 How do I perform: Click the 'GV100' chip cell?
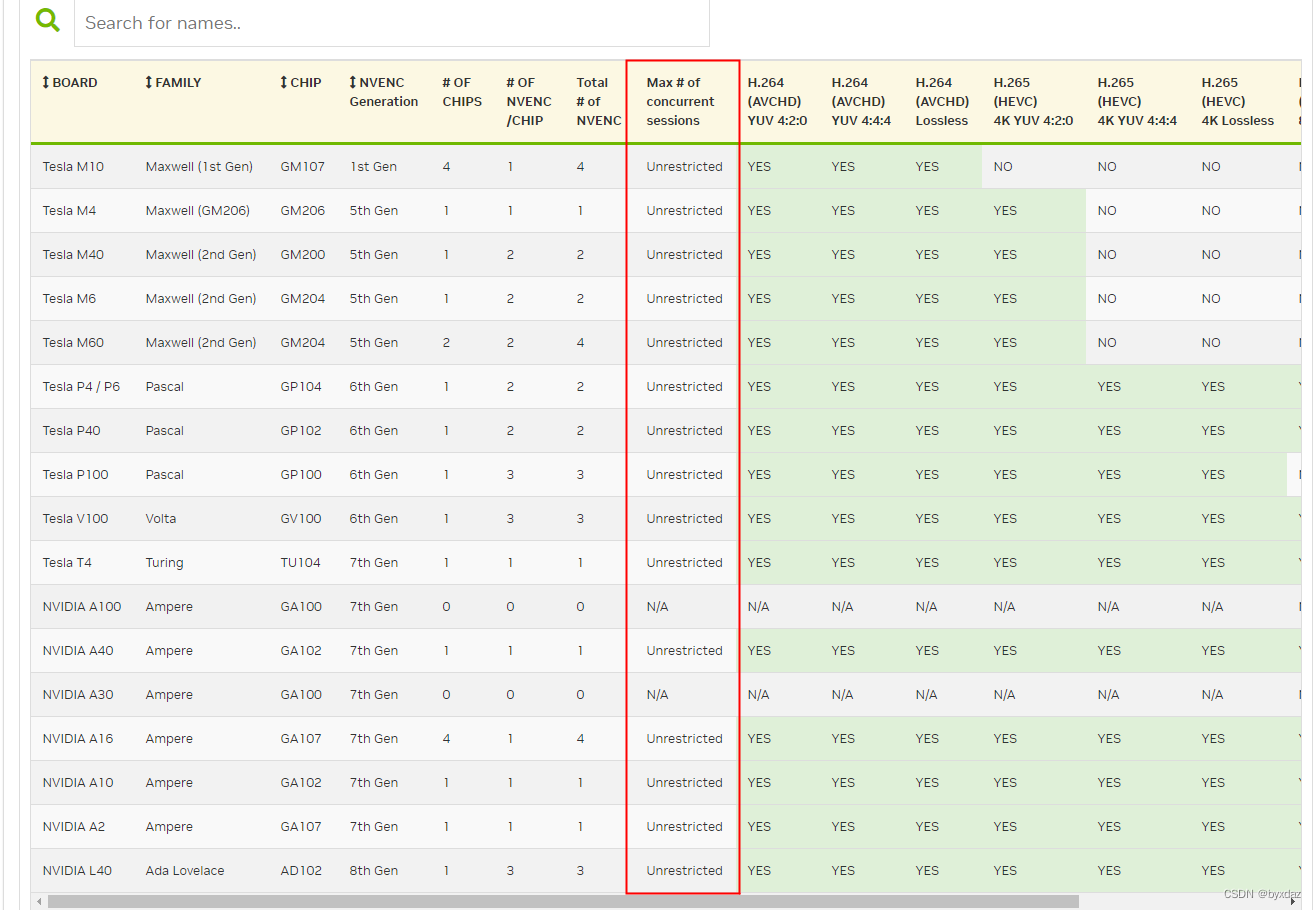click(x=301, y=519)
